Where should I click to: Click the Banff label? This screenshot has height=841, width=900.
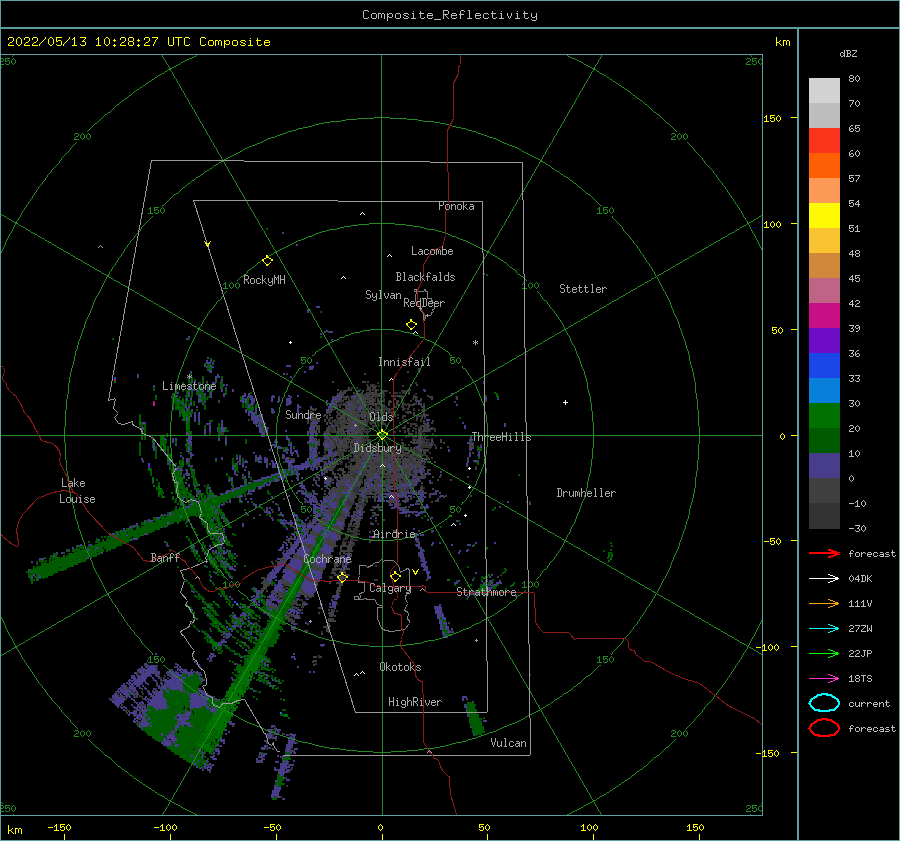165,557
